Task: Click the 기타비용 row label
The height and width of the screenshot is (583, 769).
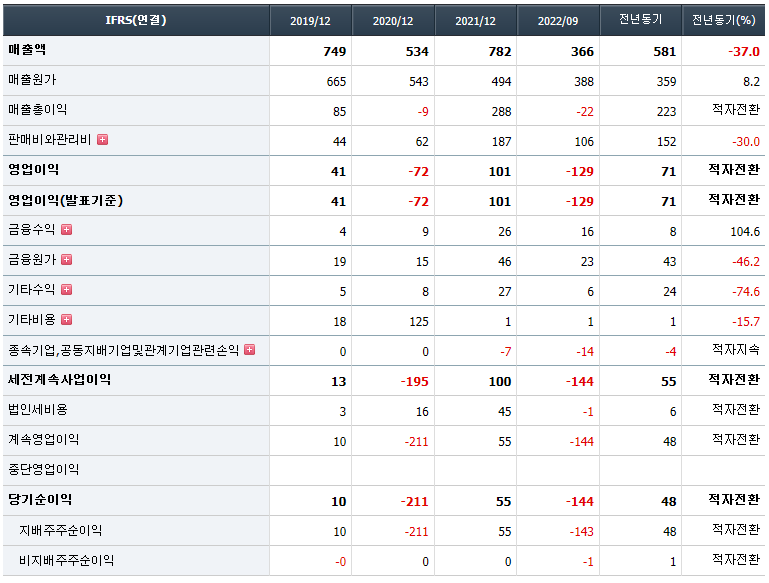Action: coord(32,320)
